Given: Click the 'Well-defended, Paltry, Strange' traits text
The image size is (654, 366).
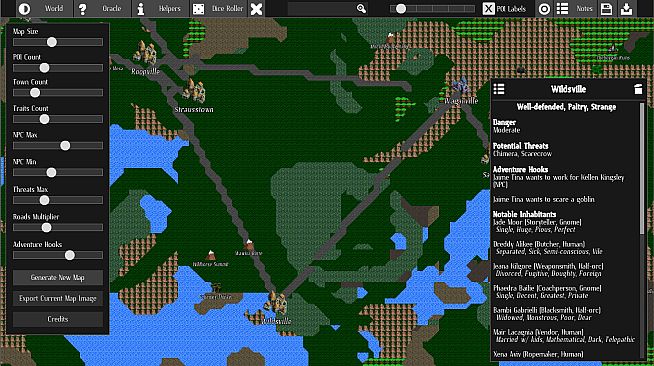Looking at the screenshot, I should click(566, 107).
